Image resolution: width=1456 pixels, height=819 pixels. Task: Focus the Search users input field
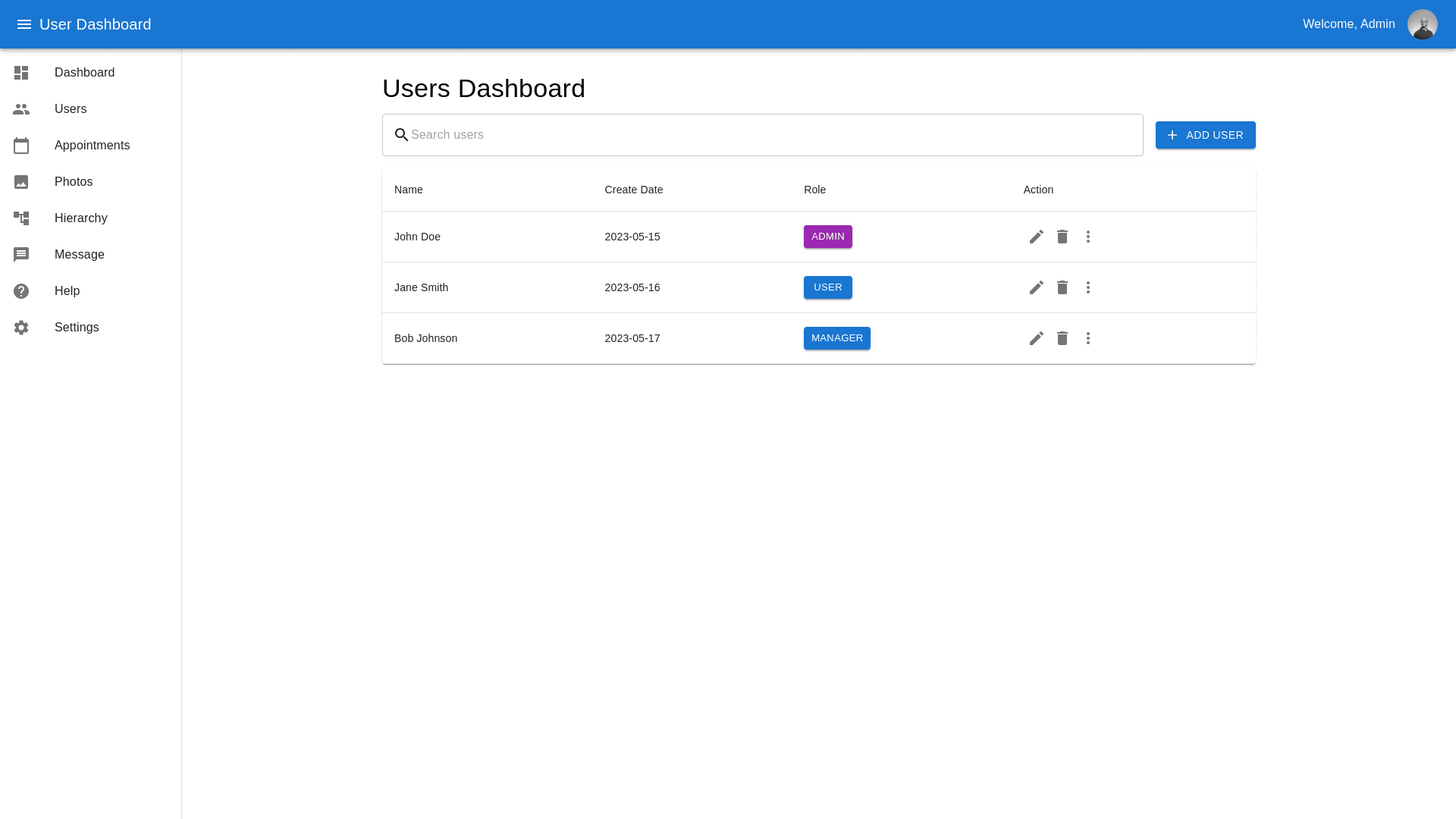[x=773, y=135]
